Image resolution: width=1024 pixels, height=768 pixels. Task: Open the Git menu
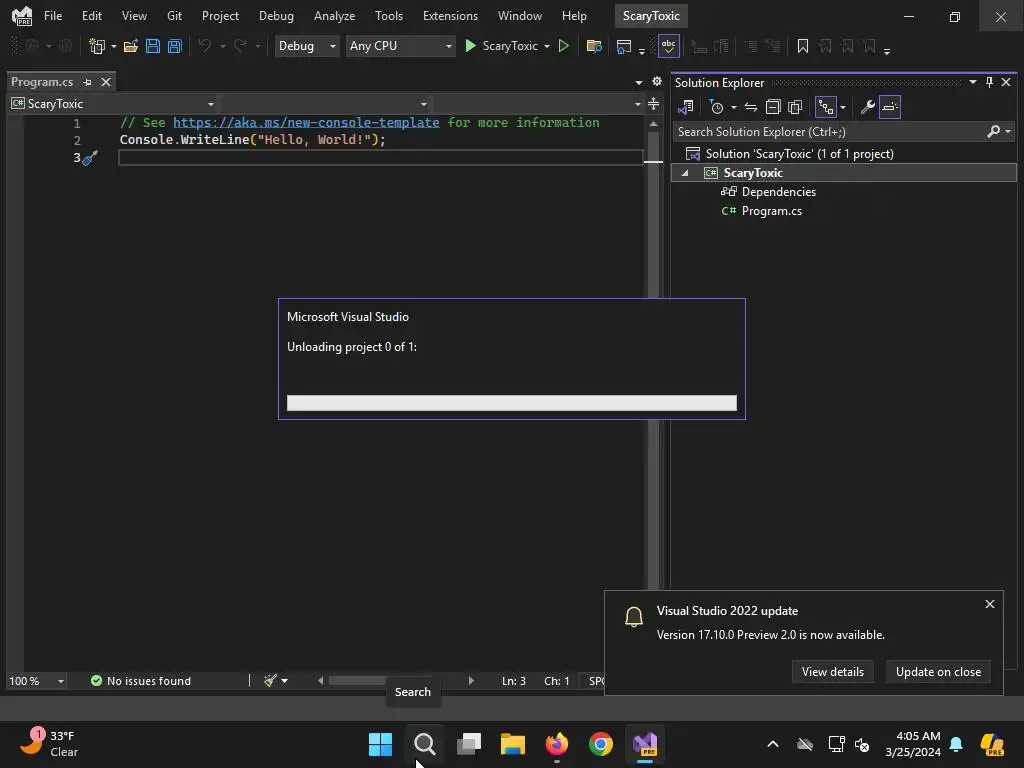[174, 16]
